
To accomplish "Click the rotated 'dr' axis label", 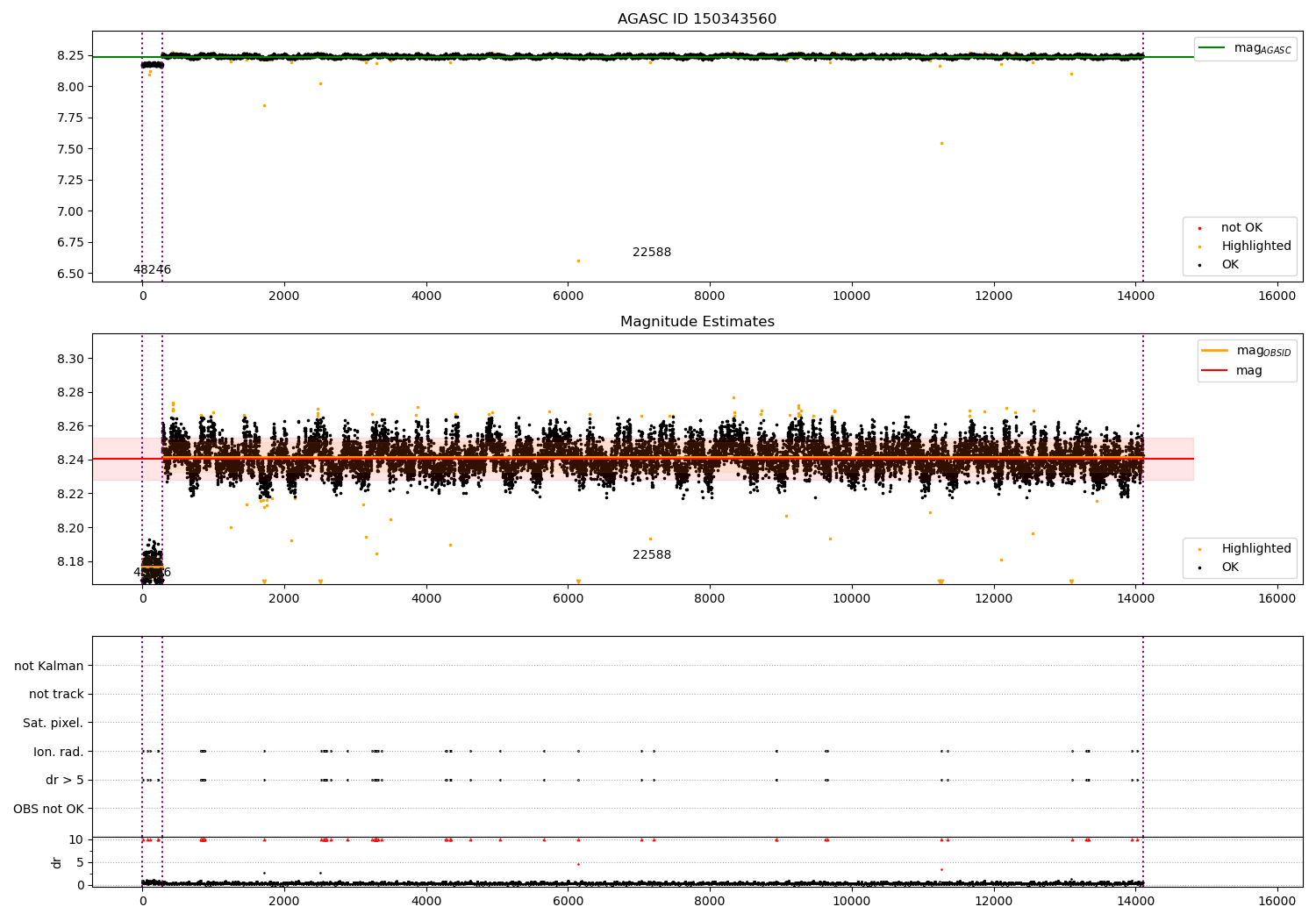I will click(x=57, y=862).
